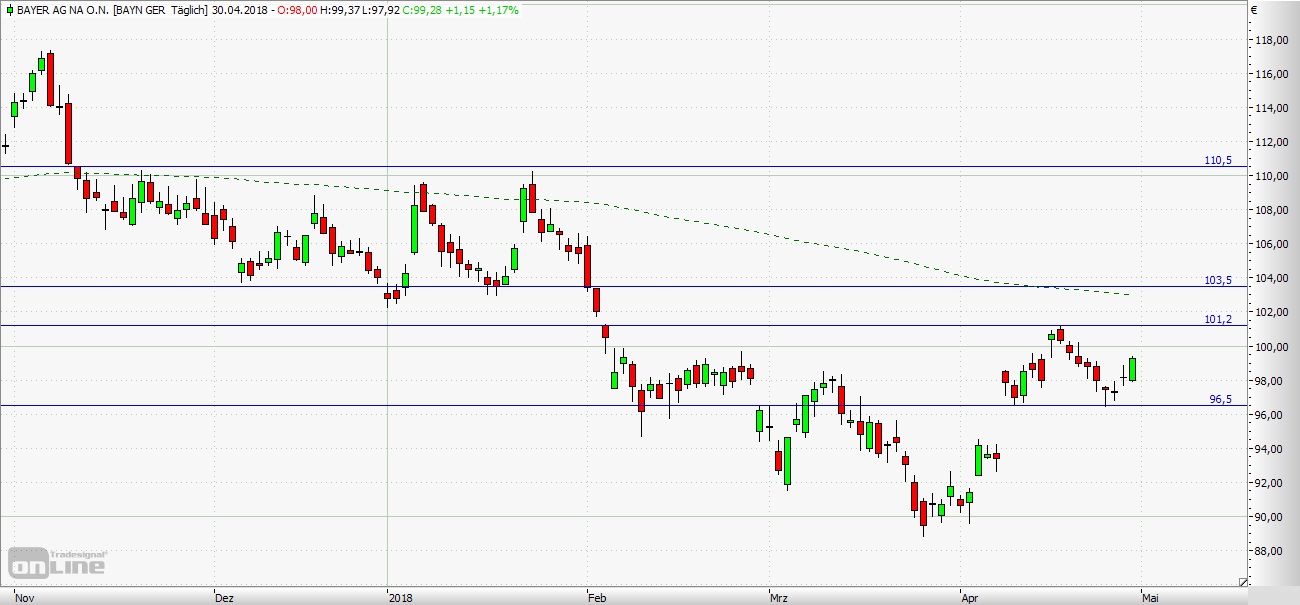Click the Mrz label on date axis
The width and height of the screenshot is (1300, 605).
780,597
